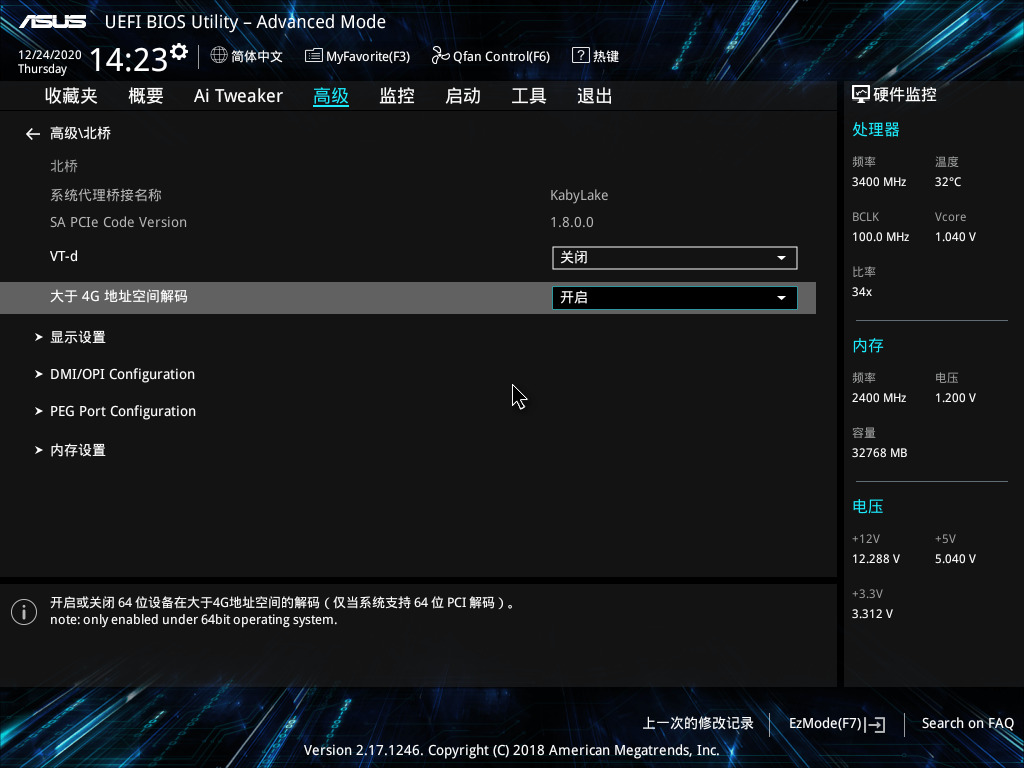Click the 100.0 MHz BCLK value

880,237
